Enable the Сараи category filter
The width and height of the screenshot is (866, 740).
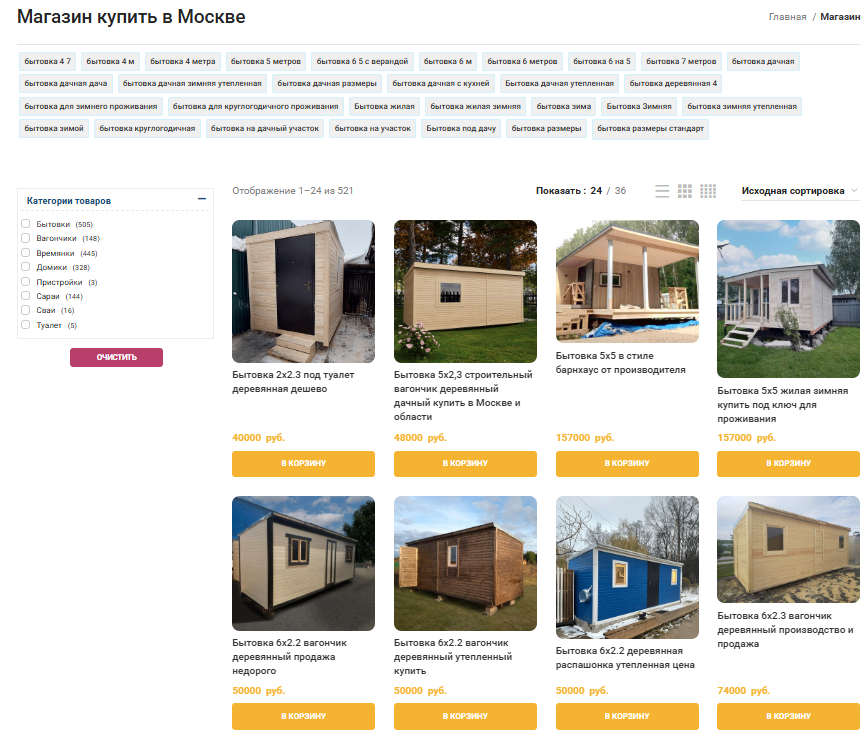[x=25, y=296]
